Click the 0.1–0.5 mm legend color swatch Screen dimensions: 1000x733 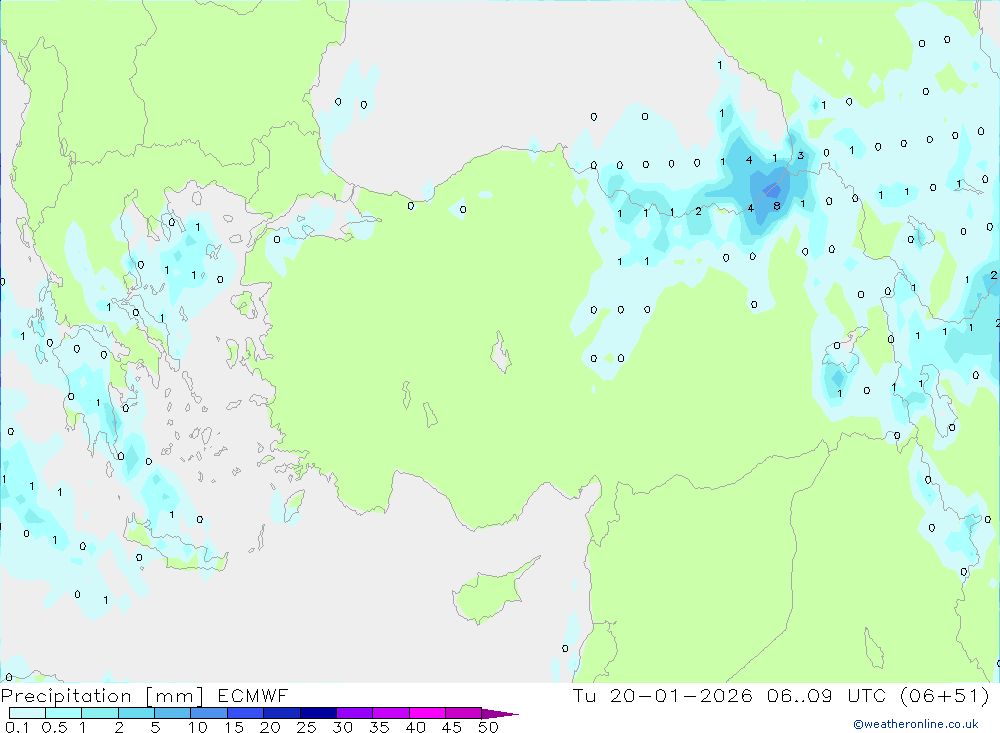(27, 713)
